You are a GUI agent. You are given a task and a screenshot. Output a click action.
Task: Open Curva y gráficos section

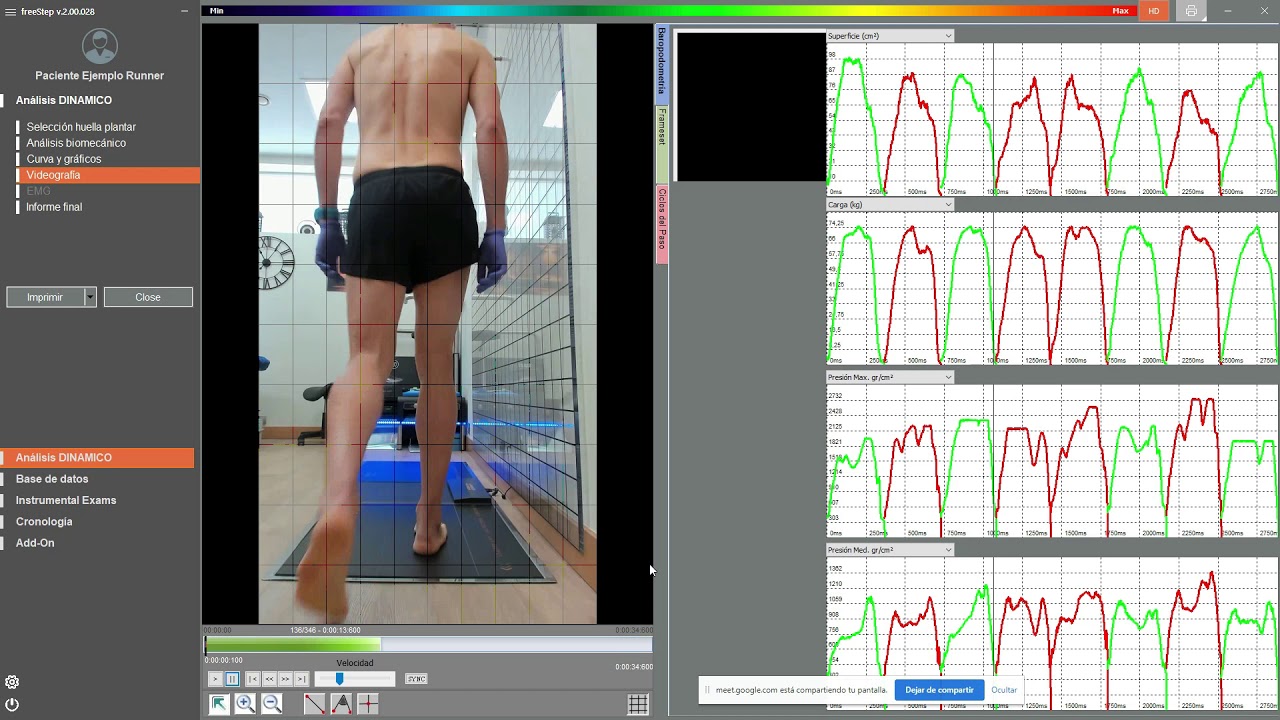[64, 159]
